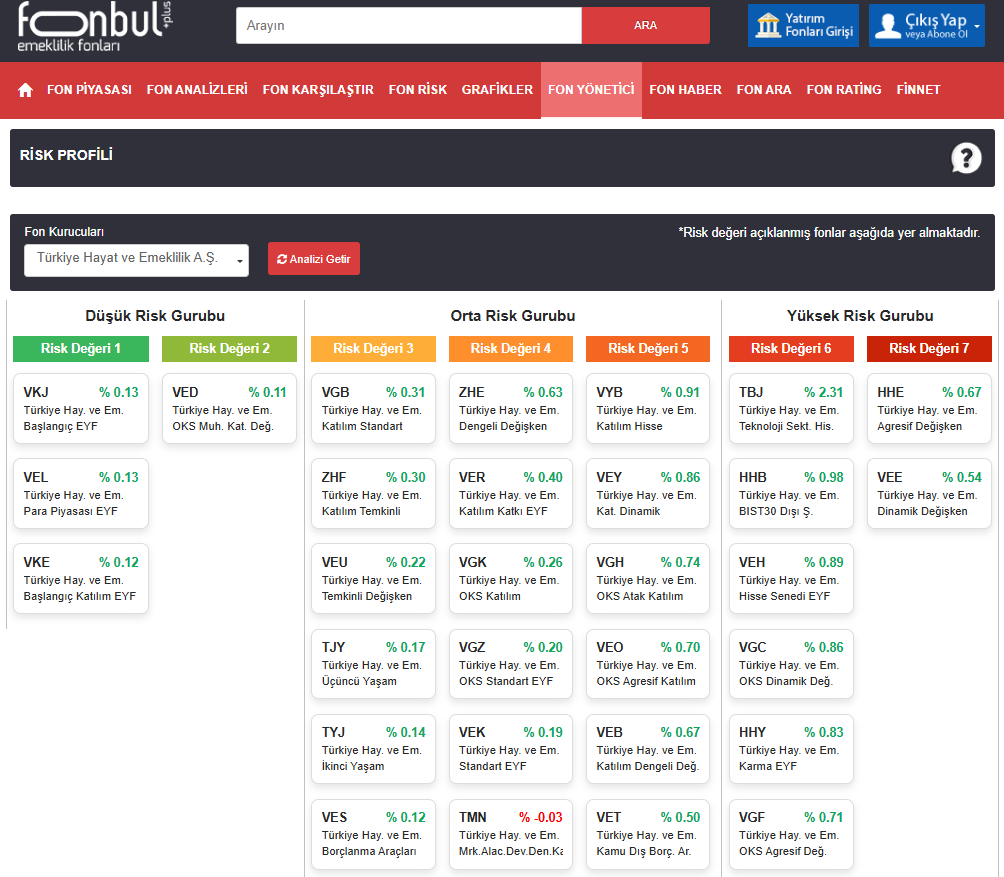Open the VGH OKS Atak Katılım card
This screenshot has height=877, width=1004.
click(648, 579)
